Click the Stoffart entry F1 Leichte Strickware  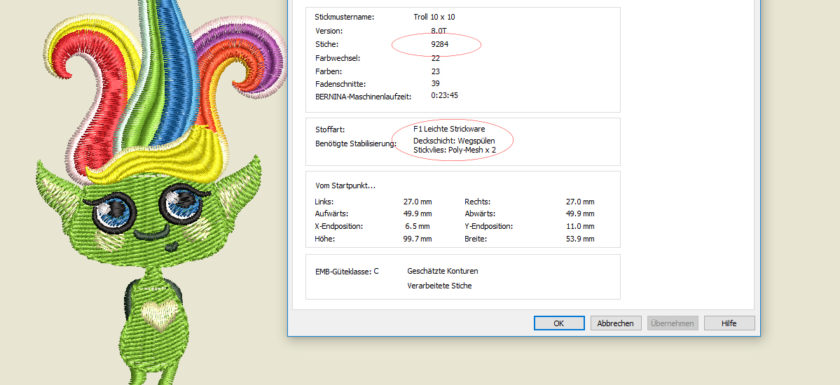click(449, 129)
